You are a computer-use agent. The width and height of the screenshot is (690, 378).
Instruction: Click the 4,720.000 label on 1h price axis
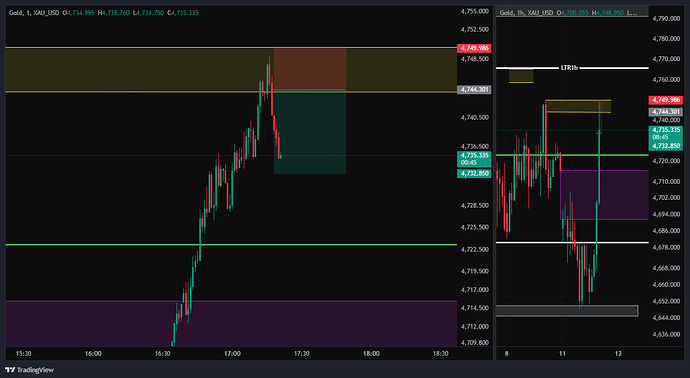click(666, 161)
